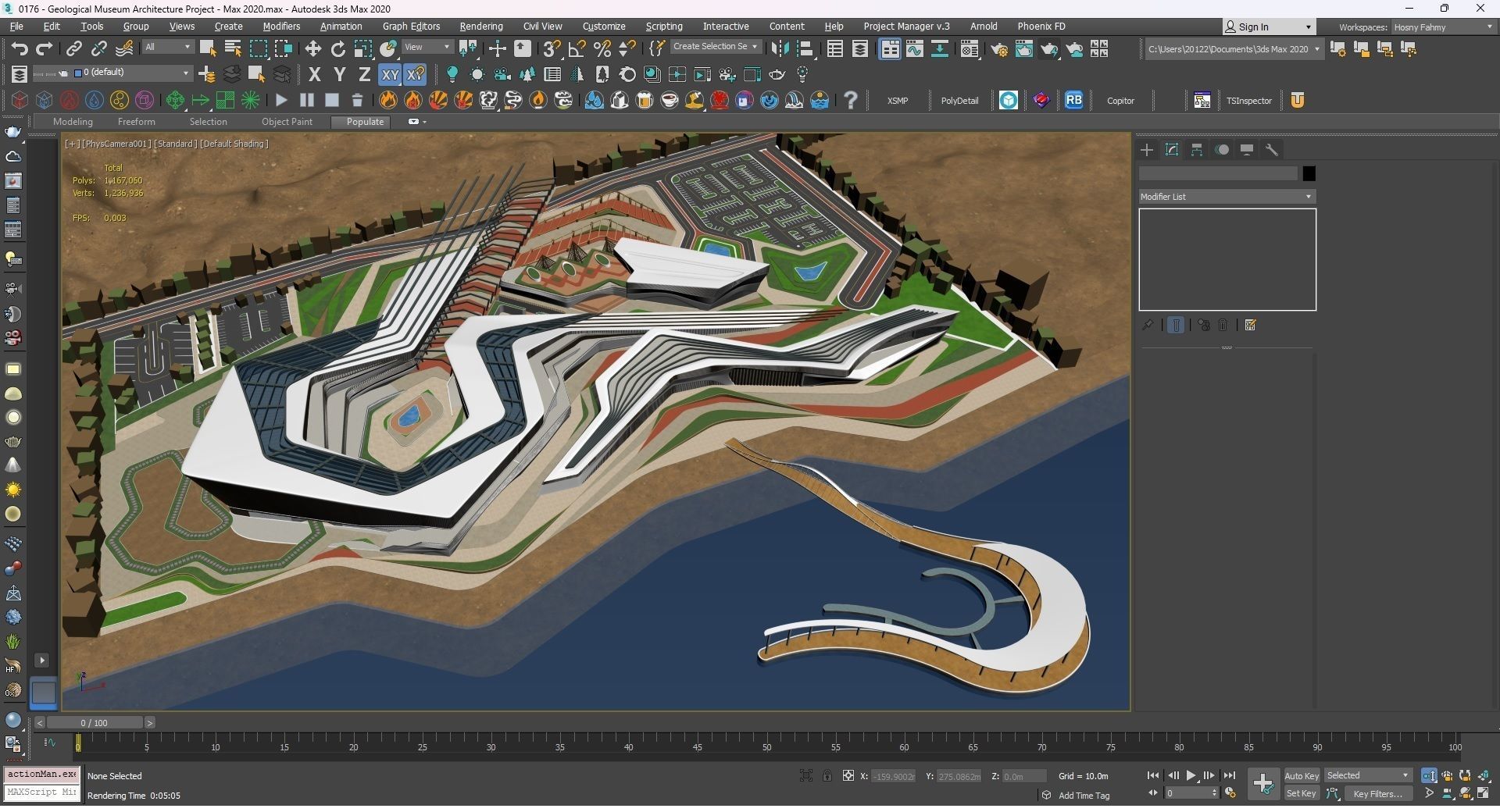This screenshot has height=812, width=1500.
Task: Click the Render Production teapot icon
Action: (1049, 49)
